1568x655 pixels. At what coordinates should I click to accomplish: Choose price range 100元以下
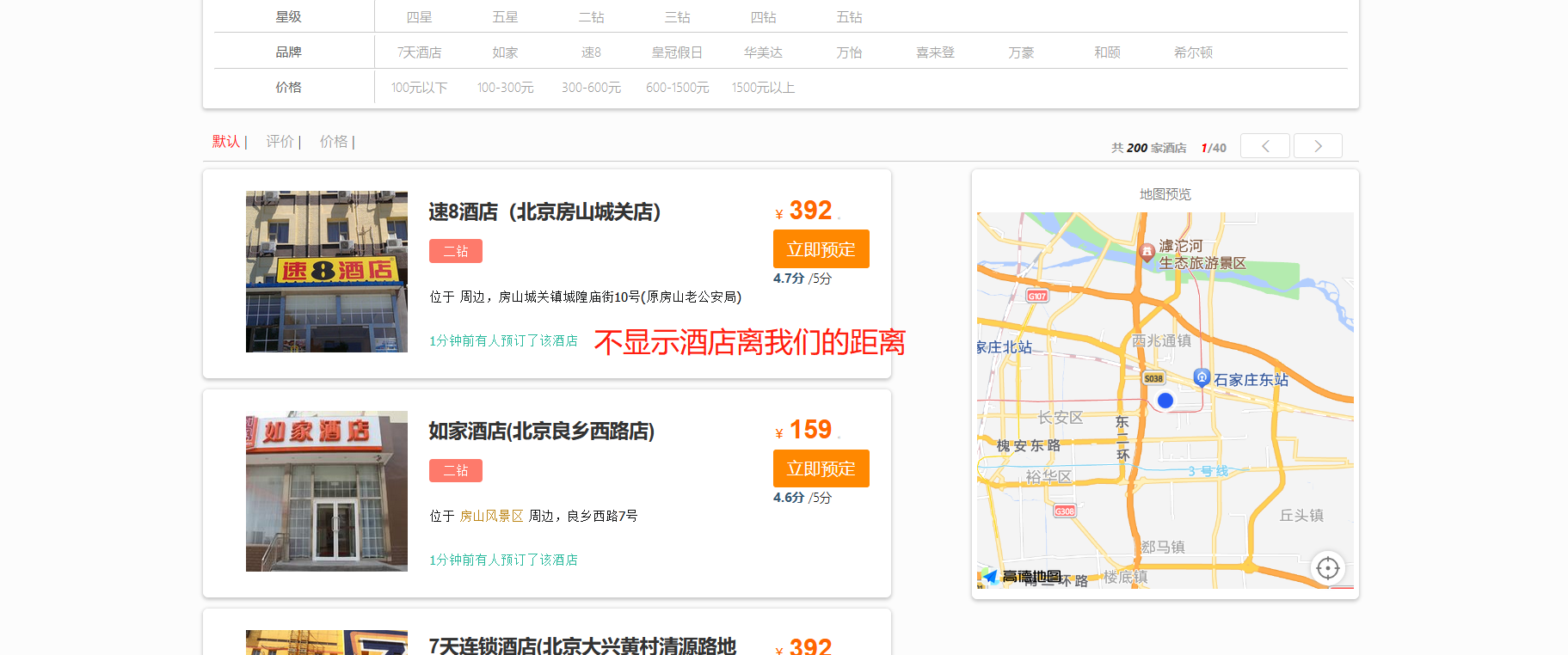(x=420, y=88)
